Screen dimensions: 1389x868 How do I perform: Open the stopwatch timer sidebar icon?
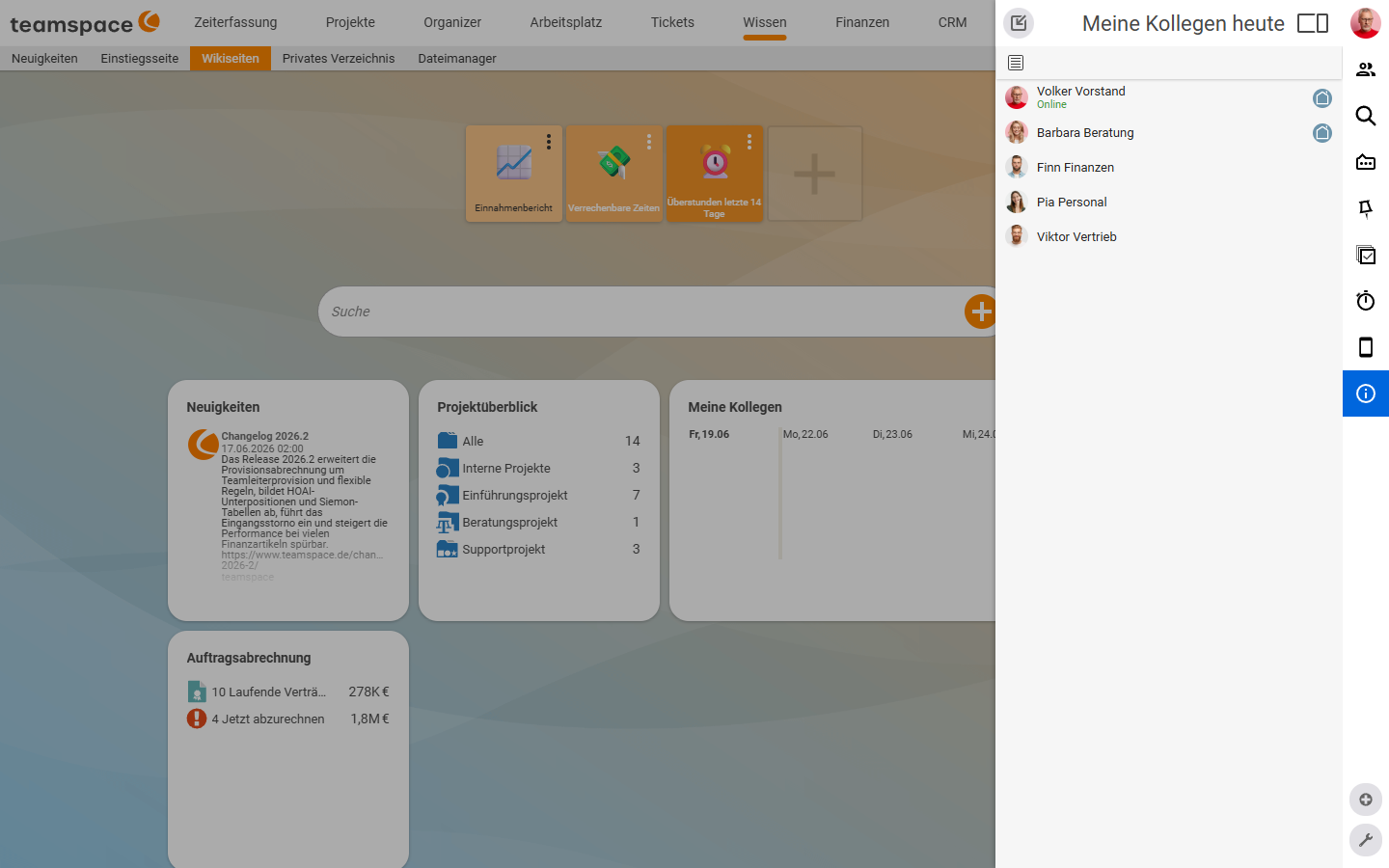click(1366, 301)
